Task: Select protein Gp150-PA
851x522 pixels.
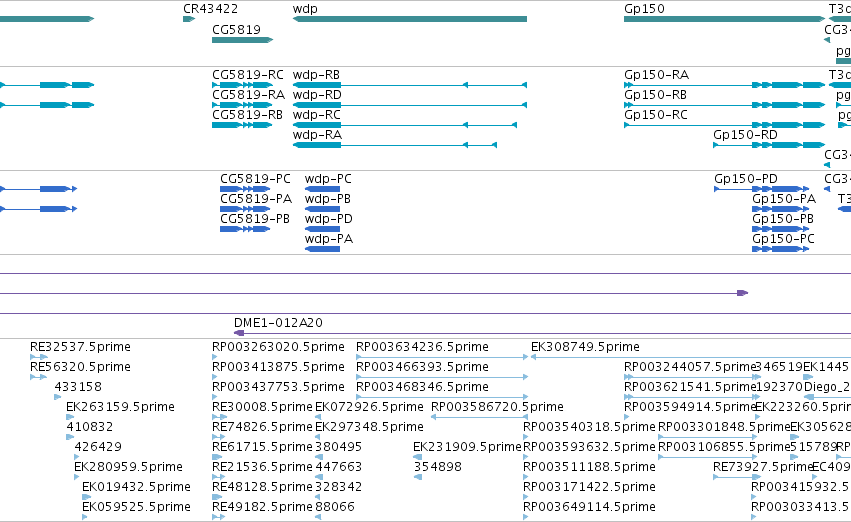Action: tap(784, 199)
